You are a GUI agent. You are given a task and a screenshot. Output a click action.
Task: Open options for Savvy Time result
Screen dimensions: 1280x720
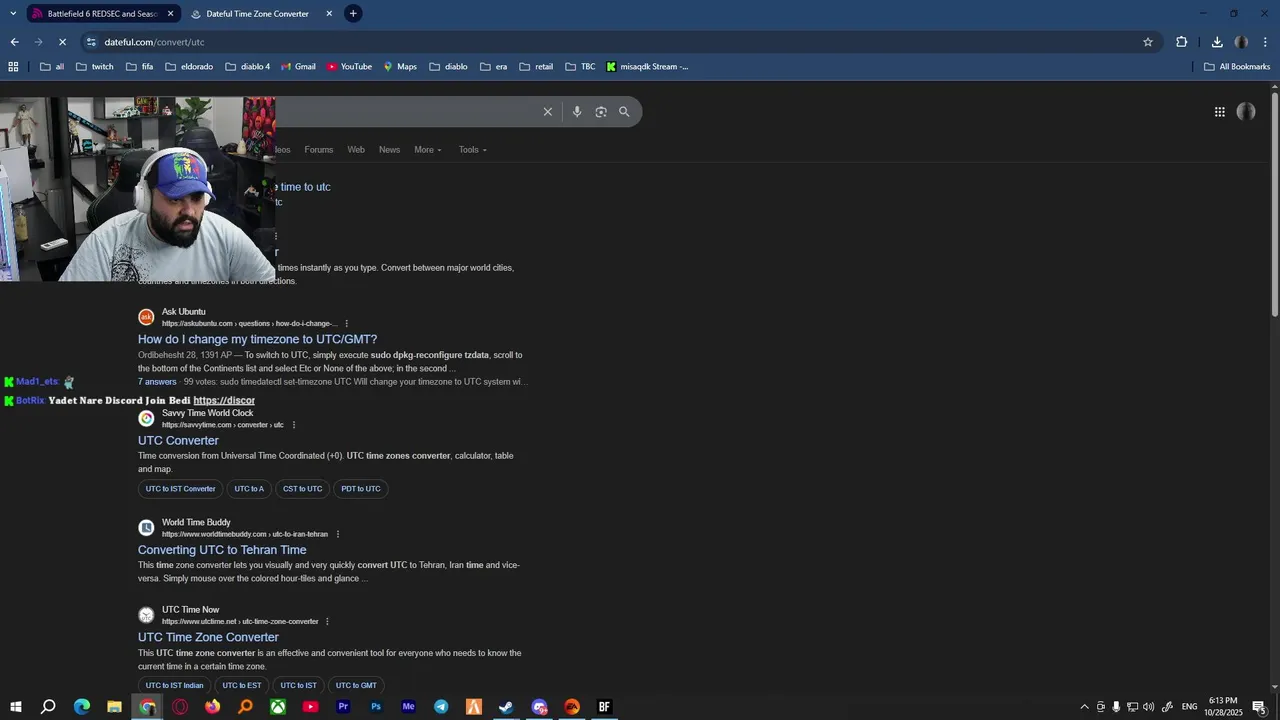point(294,425)
